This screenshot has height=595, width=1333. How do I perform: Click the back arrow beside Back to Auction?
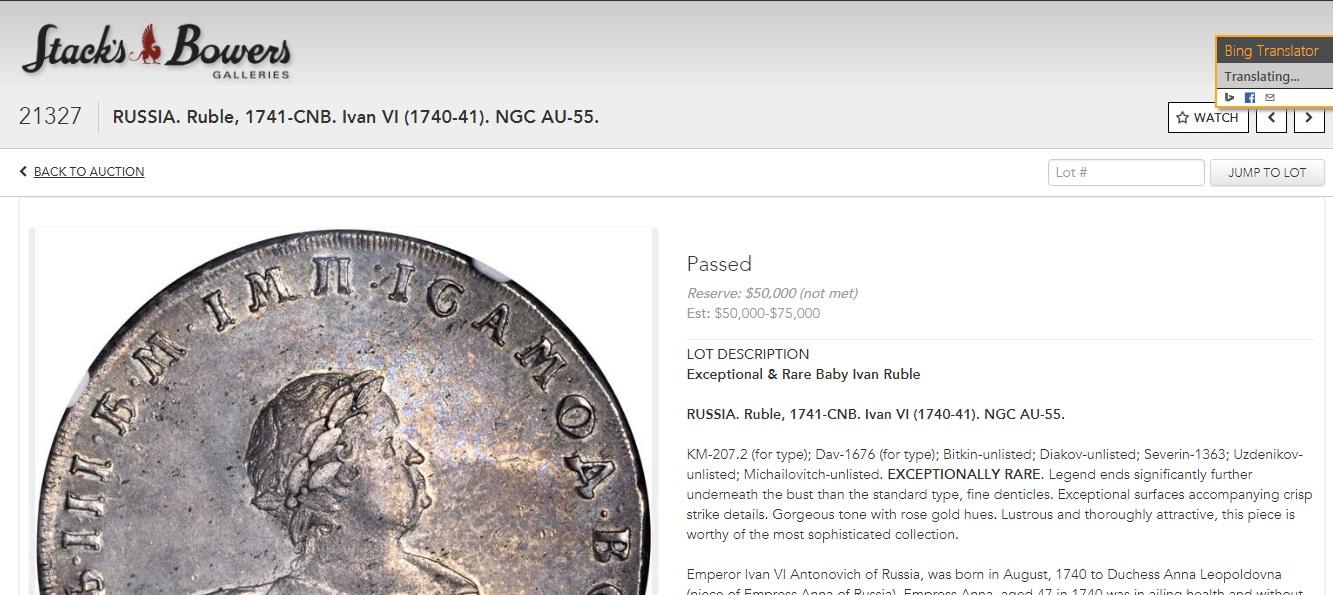point(23,172)
